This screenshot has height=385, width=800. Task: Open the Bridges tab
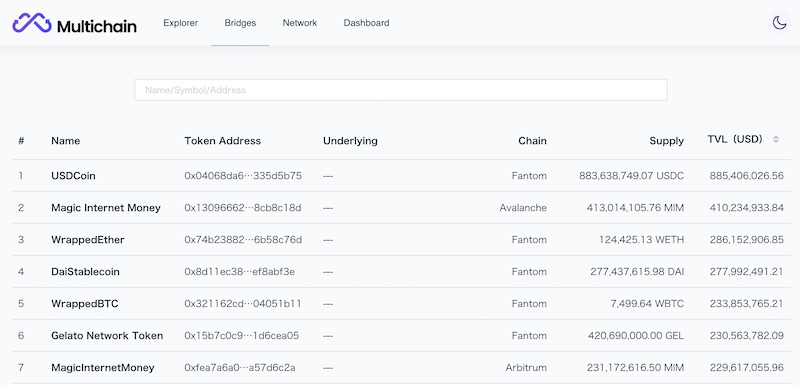click(240, 23)
